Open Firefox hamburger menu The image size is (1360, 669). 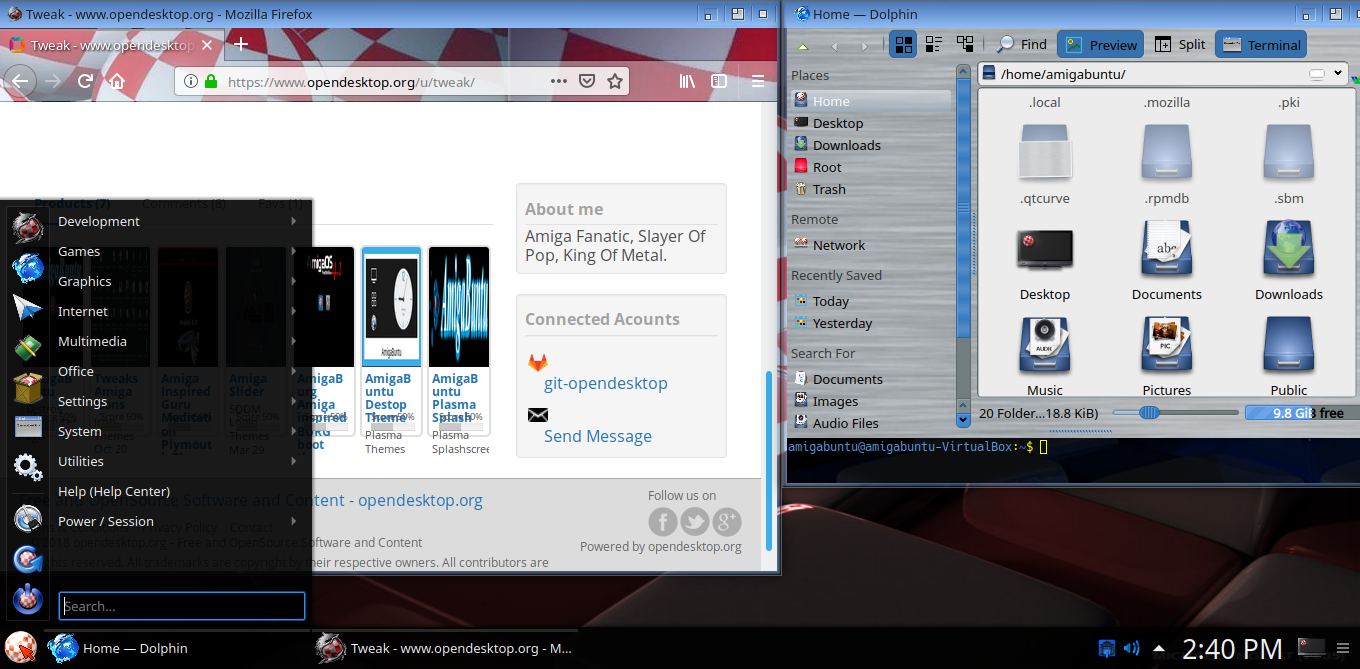tap(758, 82)
